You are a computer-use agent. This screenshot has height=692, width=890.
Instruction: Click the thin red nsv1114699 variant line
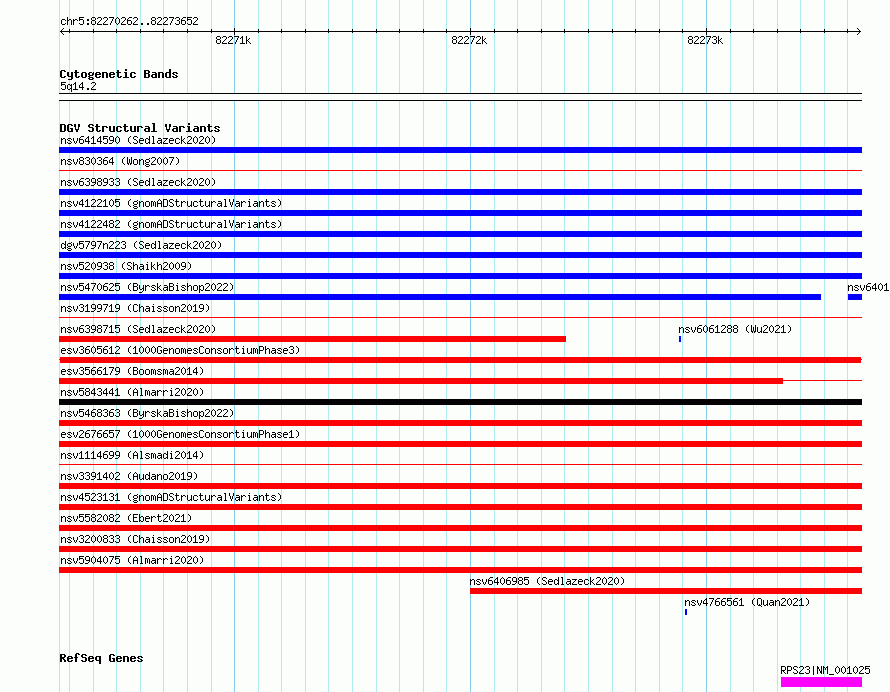click(x=460, y=464)
